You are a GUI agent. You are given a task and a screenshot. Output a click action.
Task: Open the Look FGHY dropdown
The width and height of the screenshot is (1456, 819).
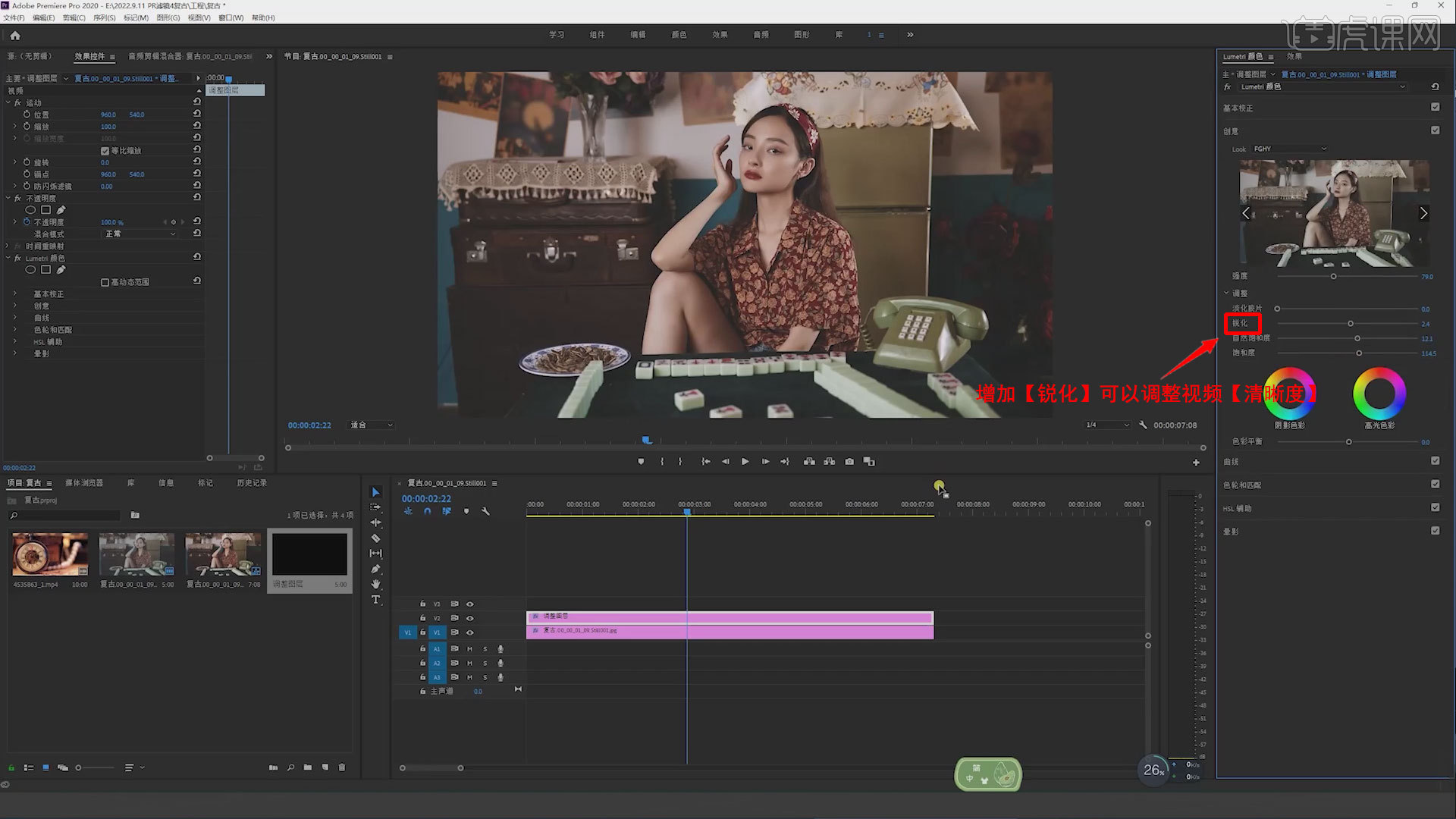click(x=1289, y=149)
